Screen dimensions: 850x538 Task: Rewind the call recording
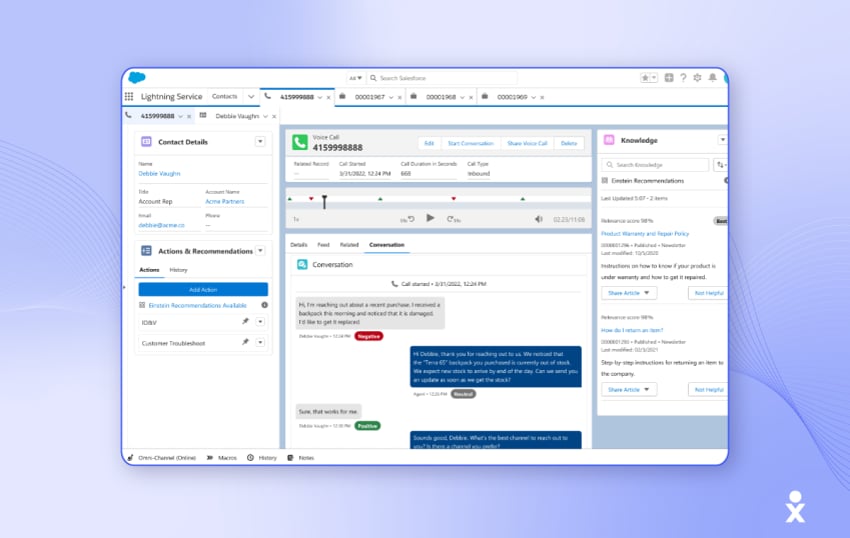point(408,219)
